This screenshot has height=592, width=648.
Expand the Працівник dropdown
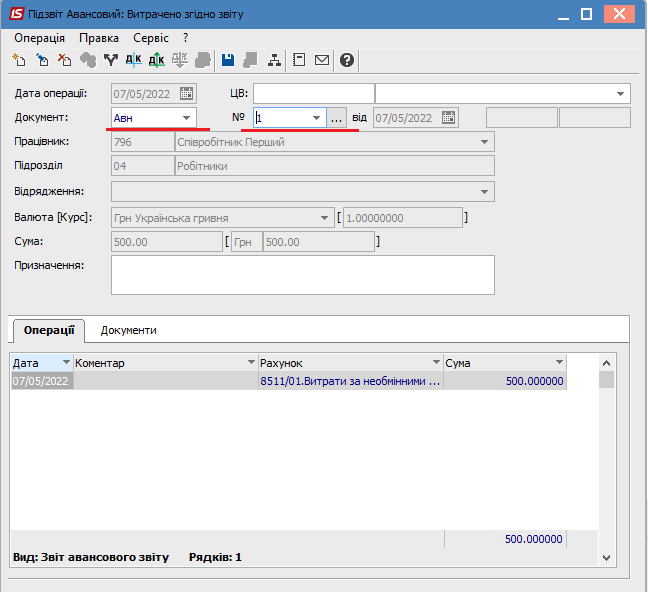pos(484,142)
